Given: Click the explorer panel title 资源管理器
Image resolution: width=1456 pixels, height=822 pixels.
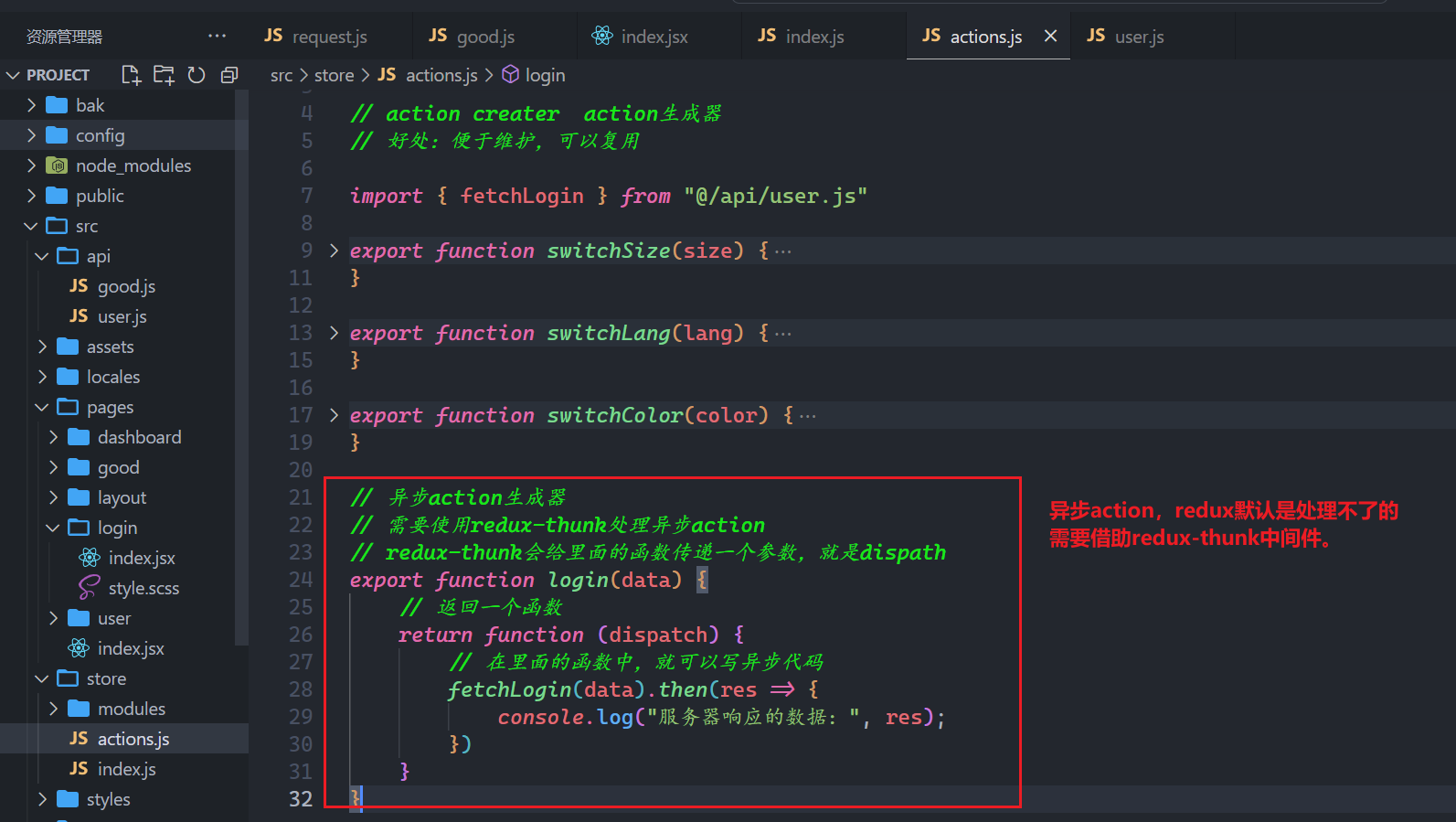Looking at the screenshot, I should coord(64,37).
